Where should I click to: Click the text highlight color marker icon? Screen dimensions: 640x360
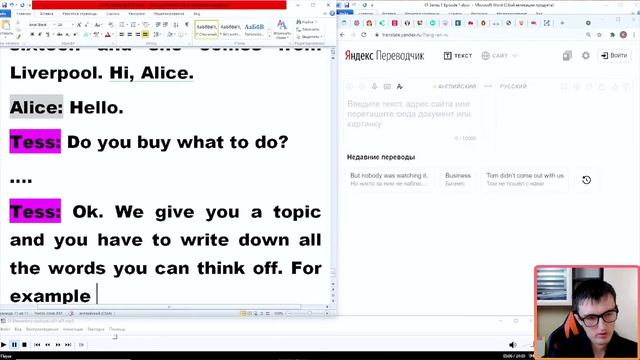coord(96,35)
